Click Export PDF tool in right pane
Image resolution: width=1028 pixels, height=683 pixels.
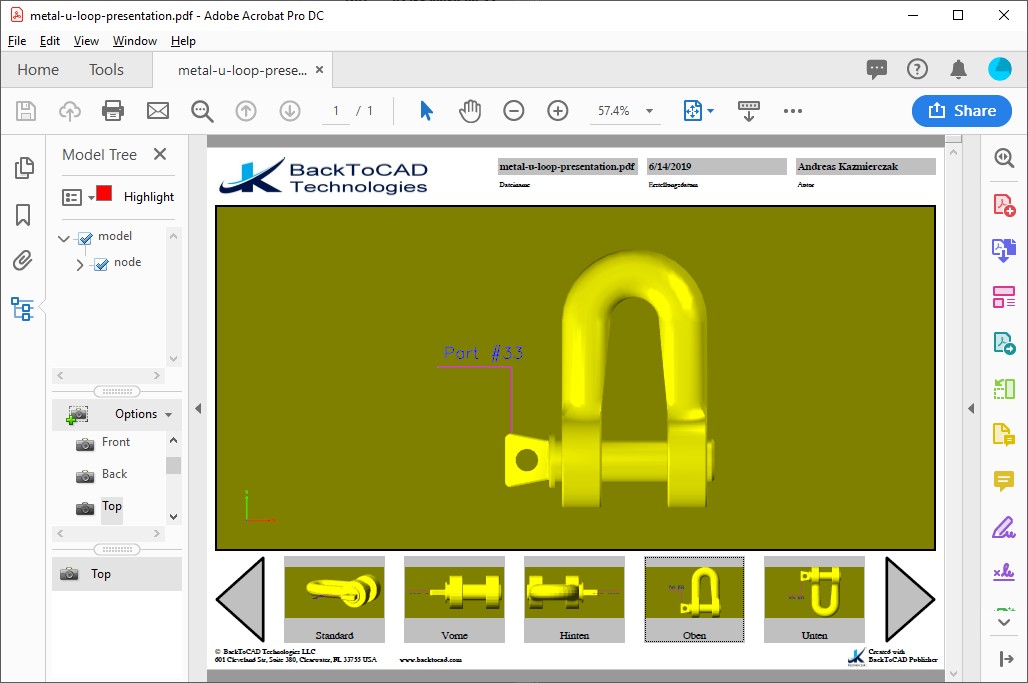click(1004, 343)
